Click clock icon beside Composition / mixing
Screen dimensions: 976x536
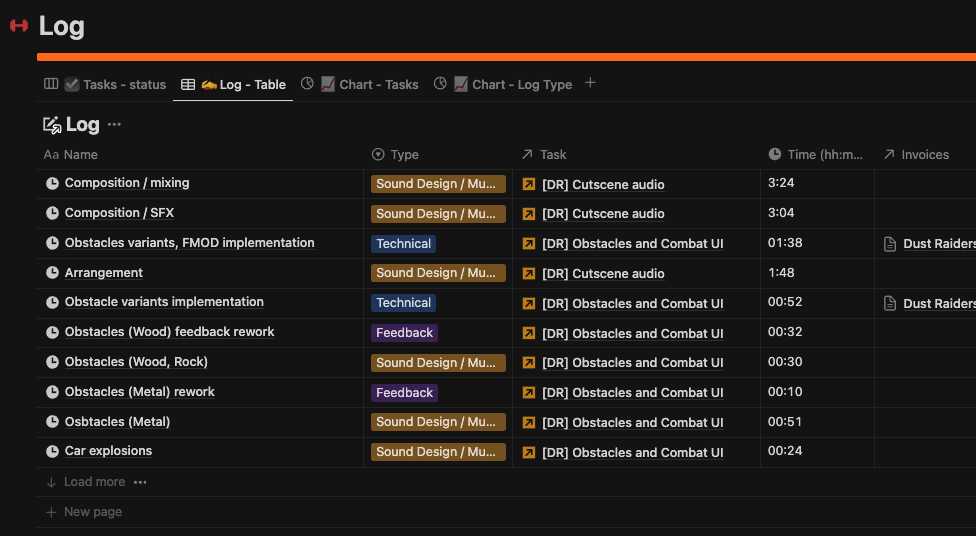pyautogui.click(x=52, y=183)
